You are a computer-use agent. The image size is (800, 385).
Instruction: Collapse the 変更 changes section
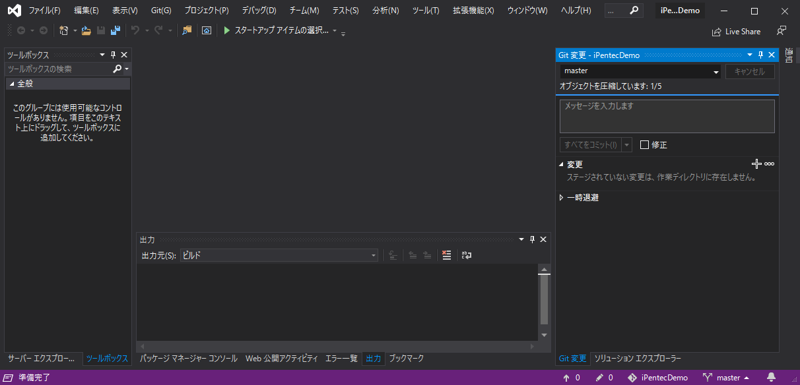[562, 165]
